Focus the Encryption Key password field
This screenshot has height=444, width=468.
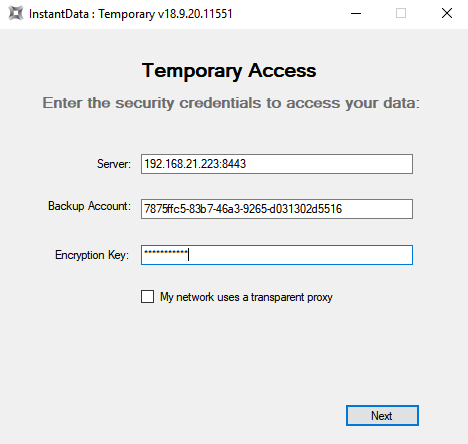pyautogui.click(x=277, y=255)
